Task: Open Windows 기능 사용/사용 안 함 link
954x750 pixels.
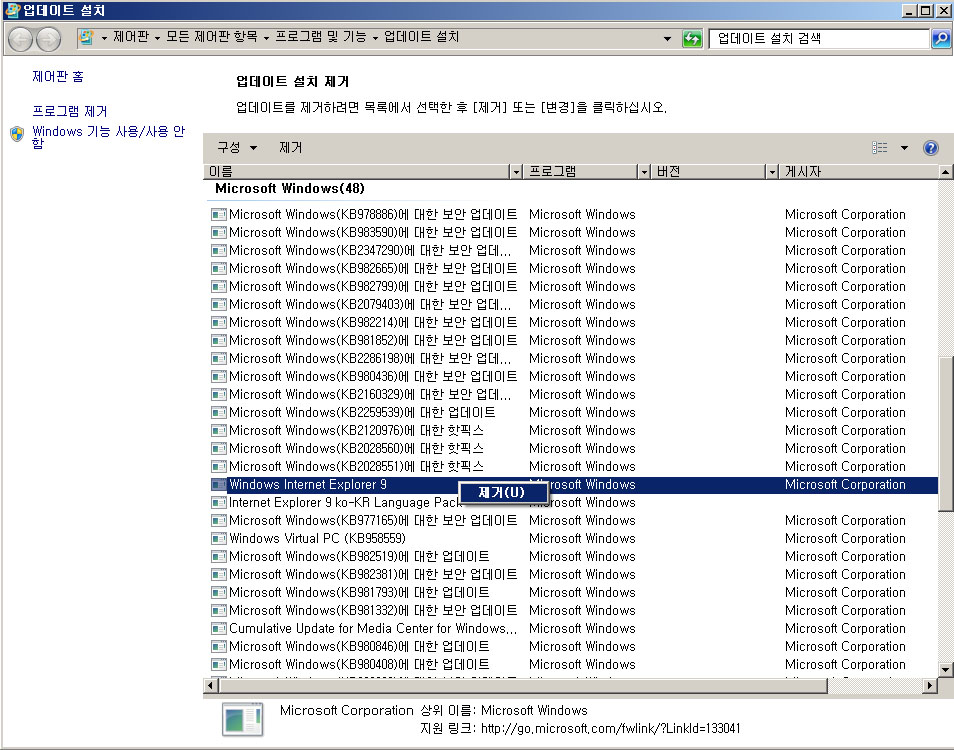Action: tap(108, 136)
